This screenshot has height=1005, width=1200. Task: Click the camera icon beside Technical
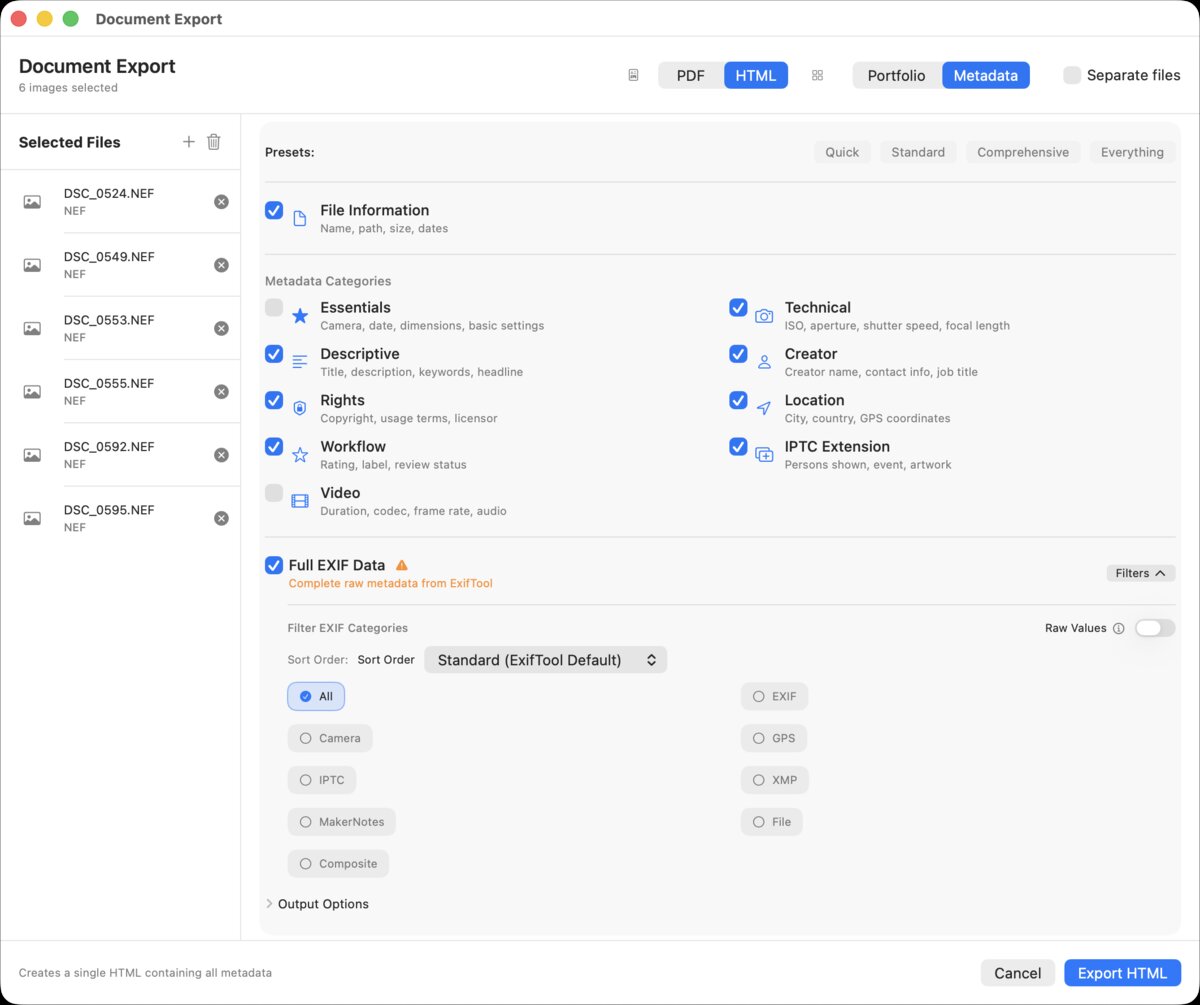[763, 315]
